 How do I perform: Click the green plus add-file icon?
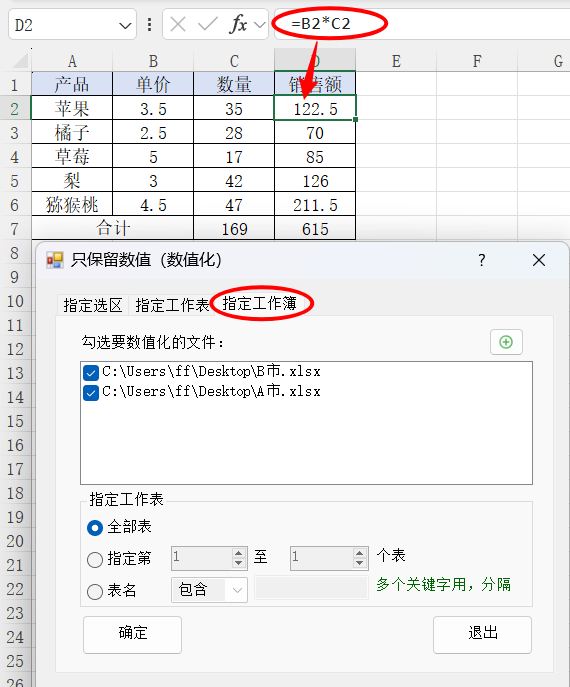pos(506,342)
